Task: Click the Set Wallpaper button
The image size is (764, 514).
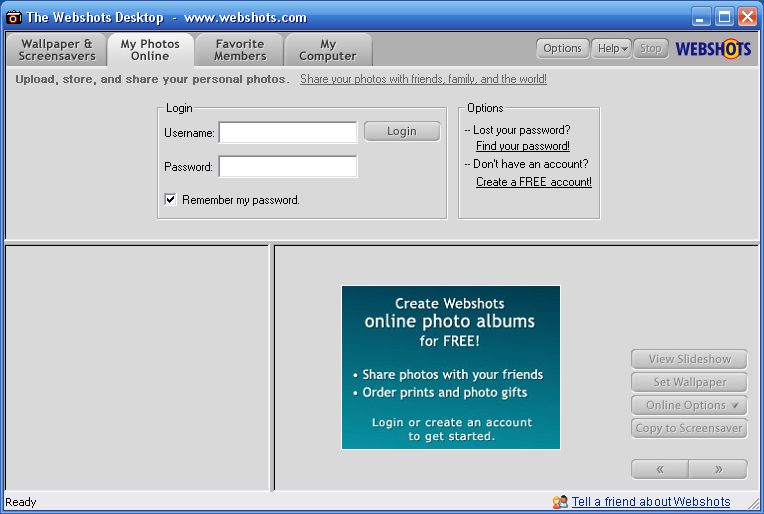Action: [x=689, y=382]
